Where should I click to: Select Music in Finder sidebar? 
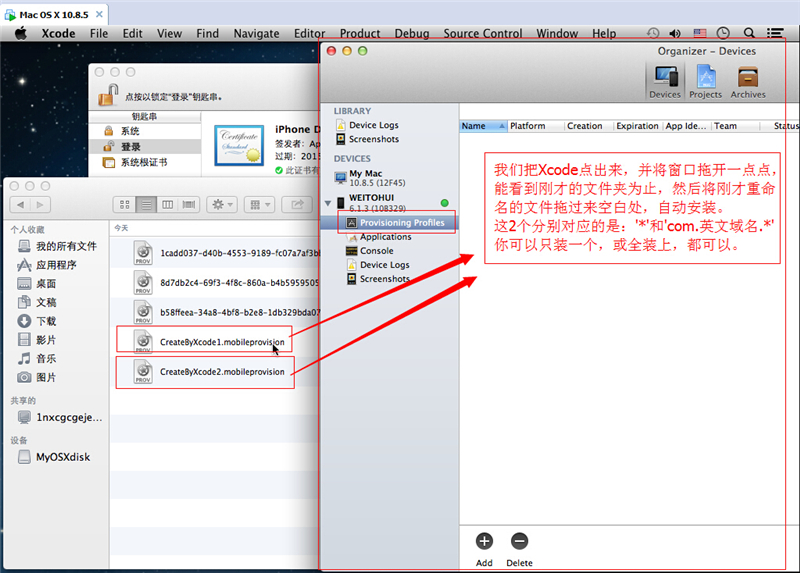pos(37,359)
